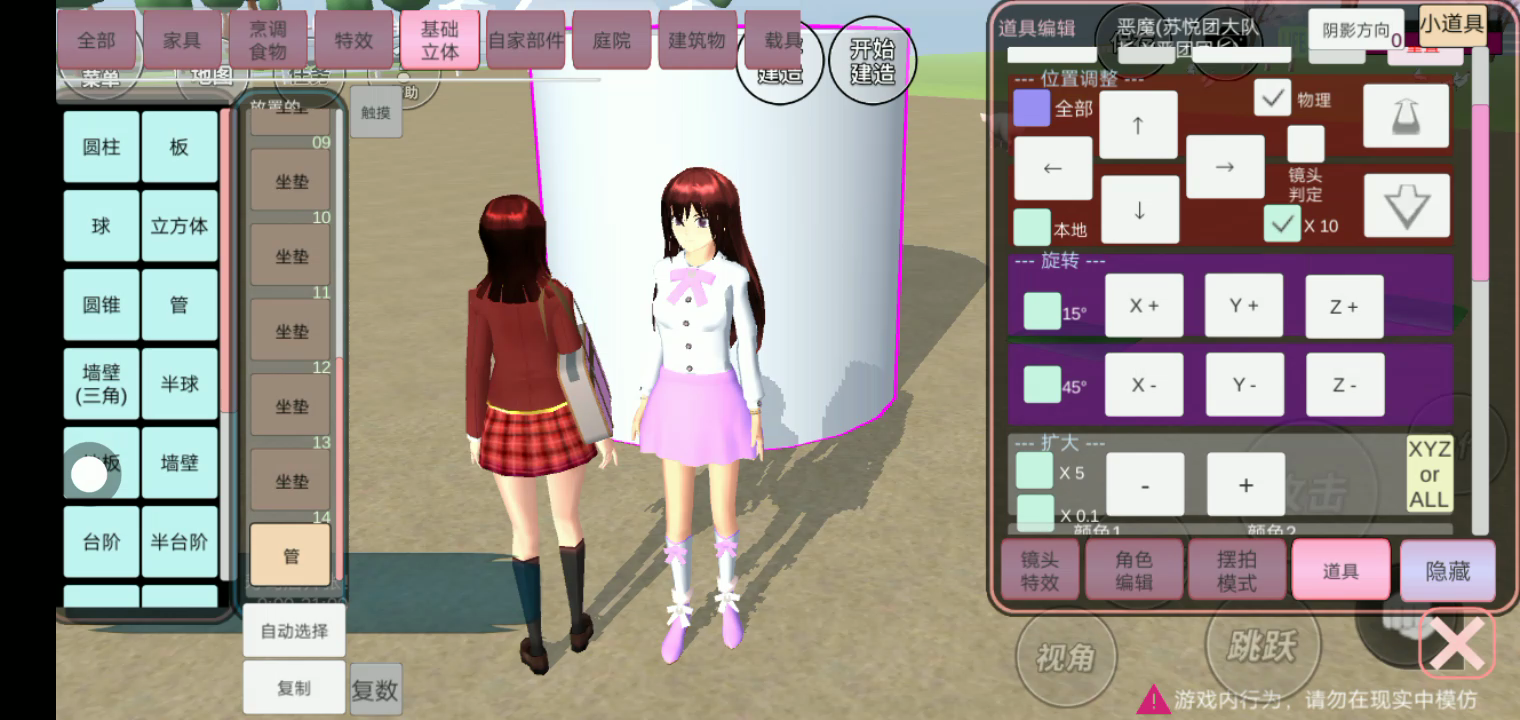Click the 小道具 small props button
Screen dimensions: 1520x720
point(1452,24)
